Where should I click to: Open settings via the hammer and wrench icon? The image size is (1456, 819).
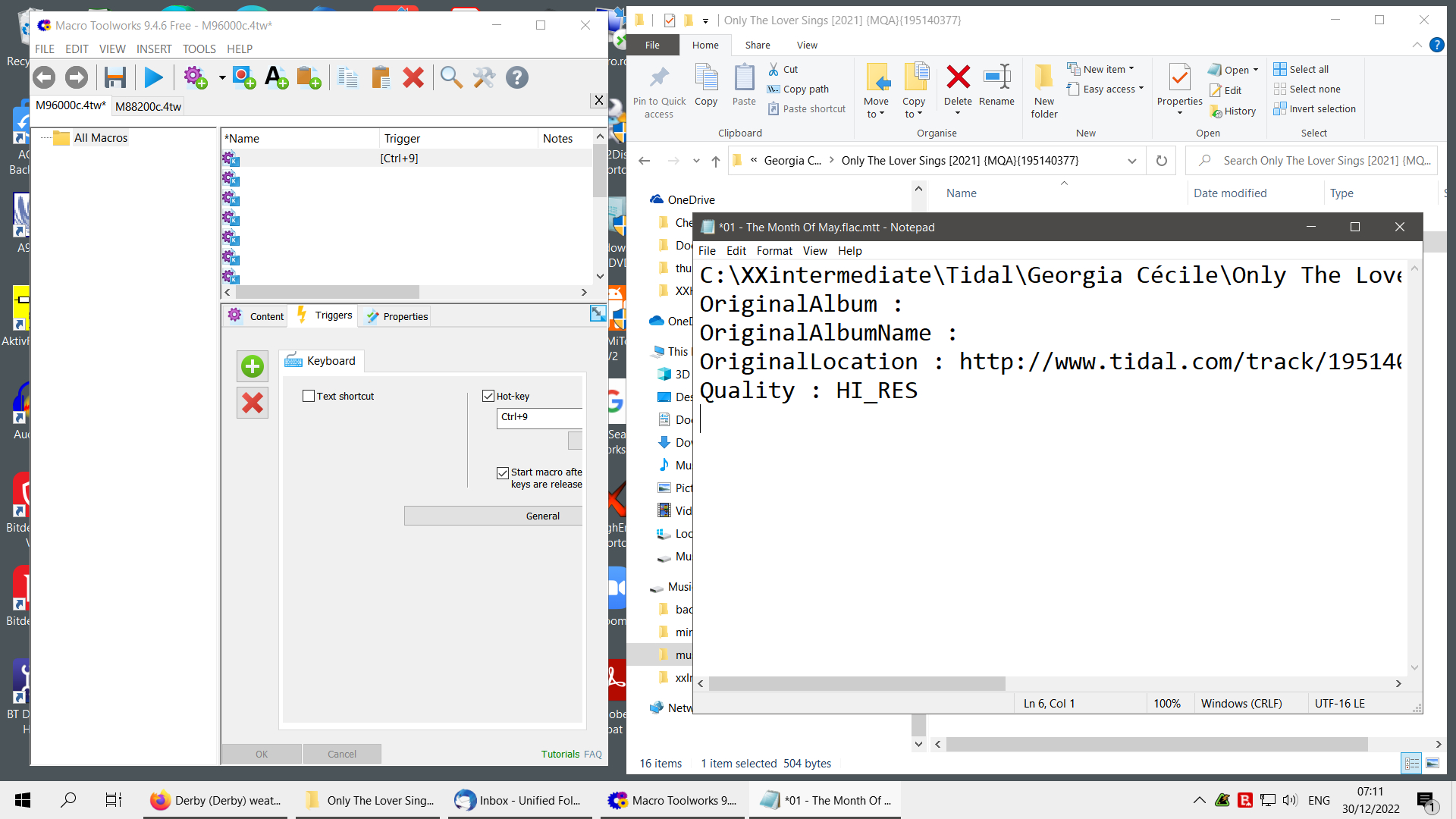(484, 77)
